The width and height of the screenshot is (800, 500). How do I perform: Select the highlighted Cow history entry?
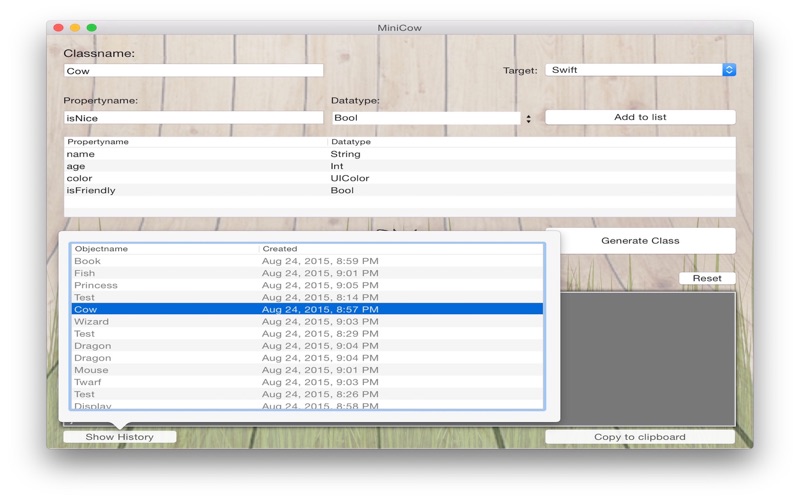[307, 309]
